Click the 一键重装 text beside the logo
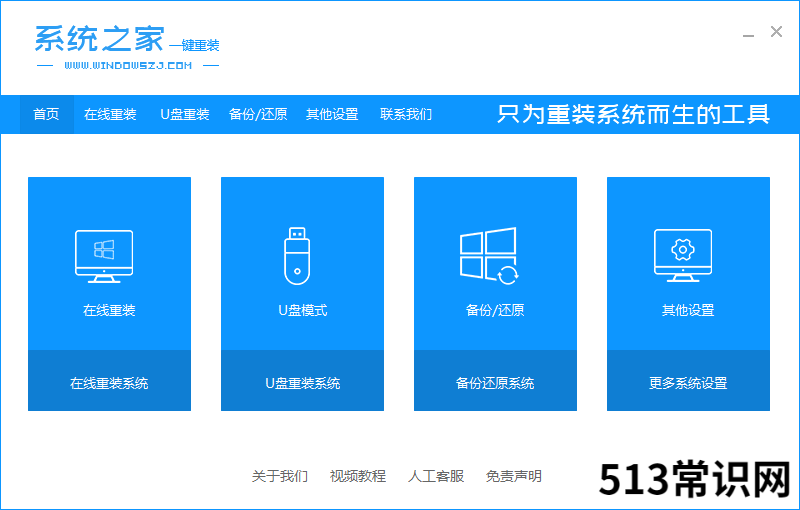The image size is (800, 510). click(194, 46)
